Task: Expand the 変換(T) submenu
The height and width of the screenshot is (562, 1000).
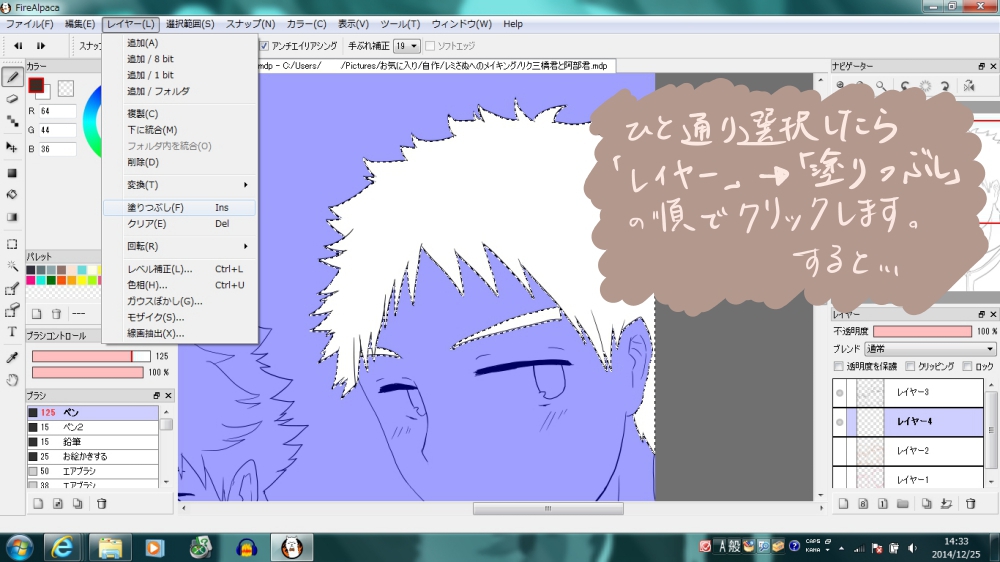Action: coord(180,185)
